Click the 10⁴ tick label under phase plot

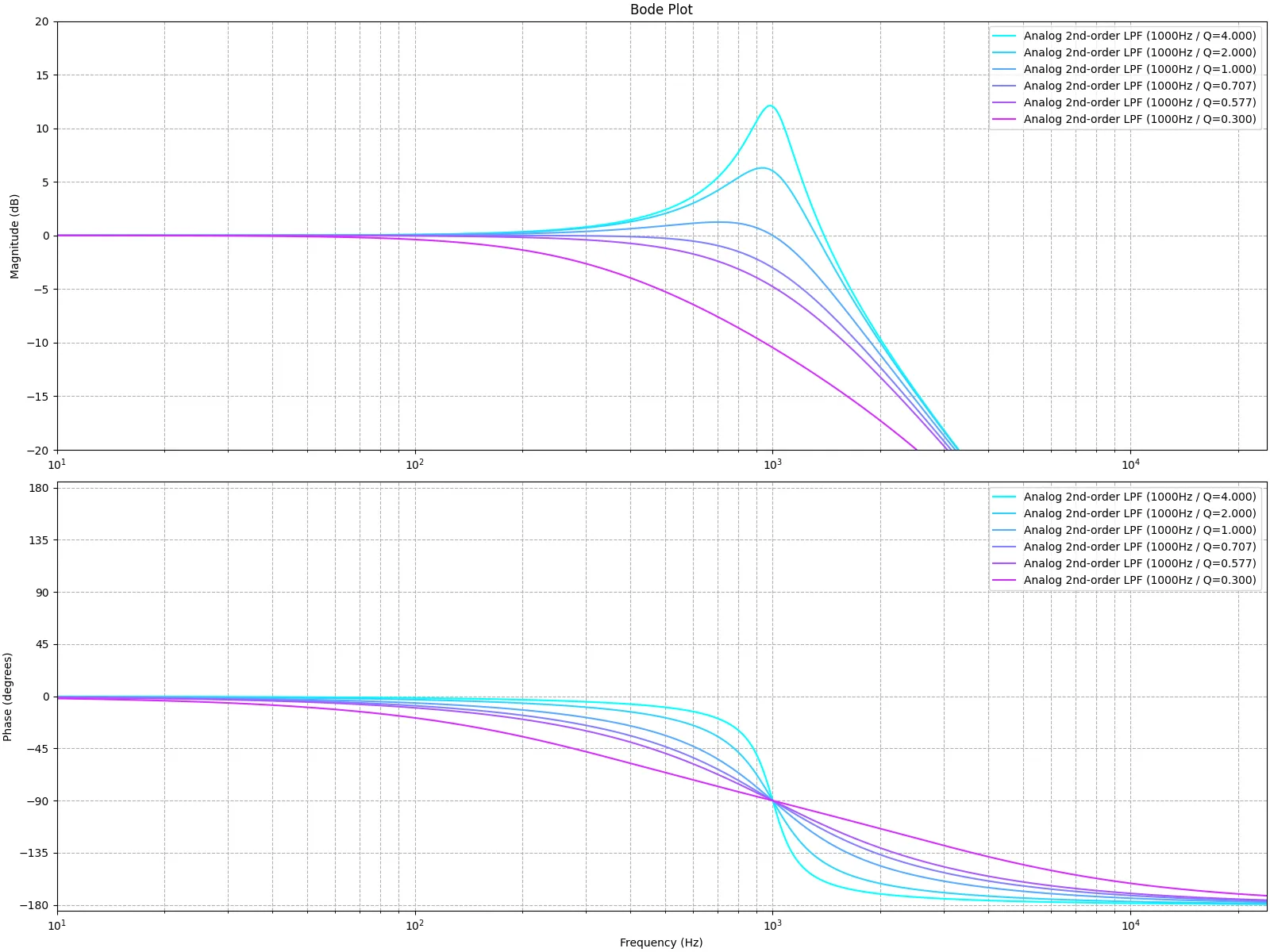click(1130, 924)
